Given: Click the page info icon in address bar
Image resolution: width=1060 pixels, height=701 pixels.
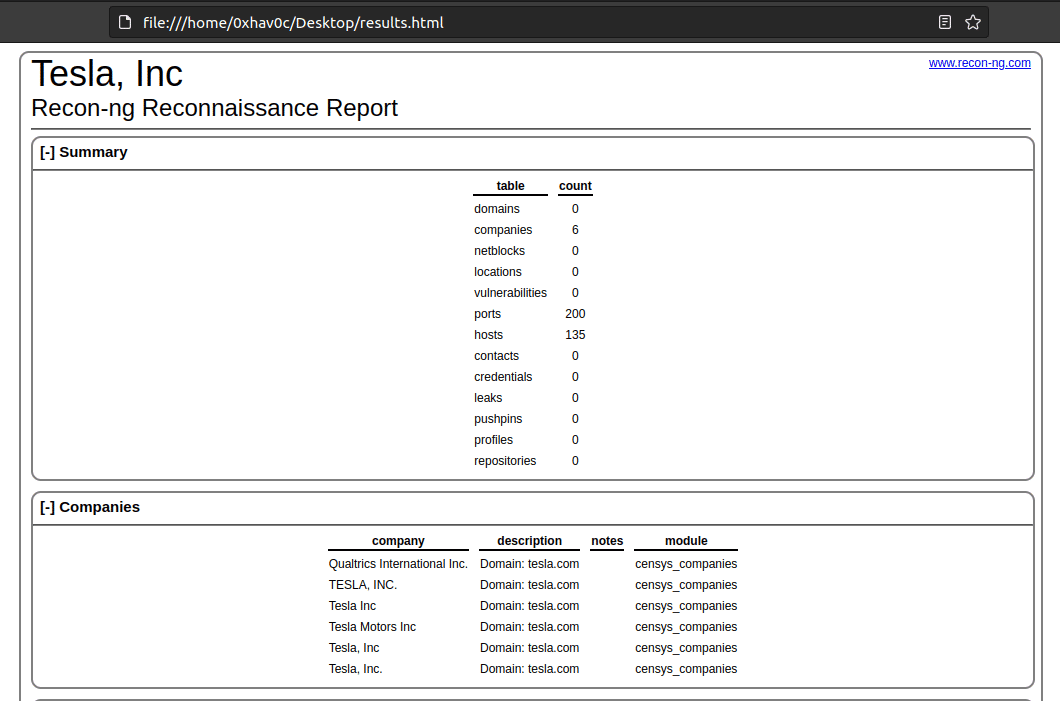Looking at the screenshot, I should click(125, 22).
